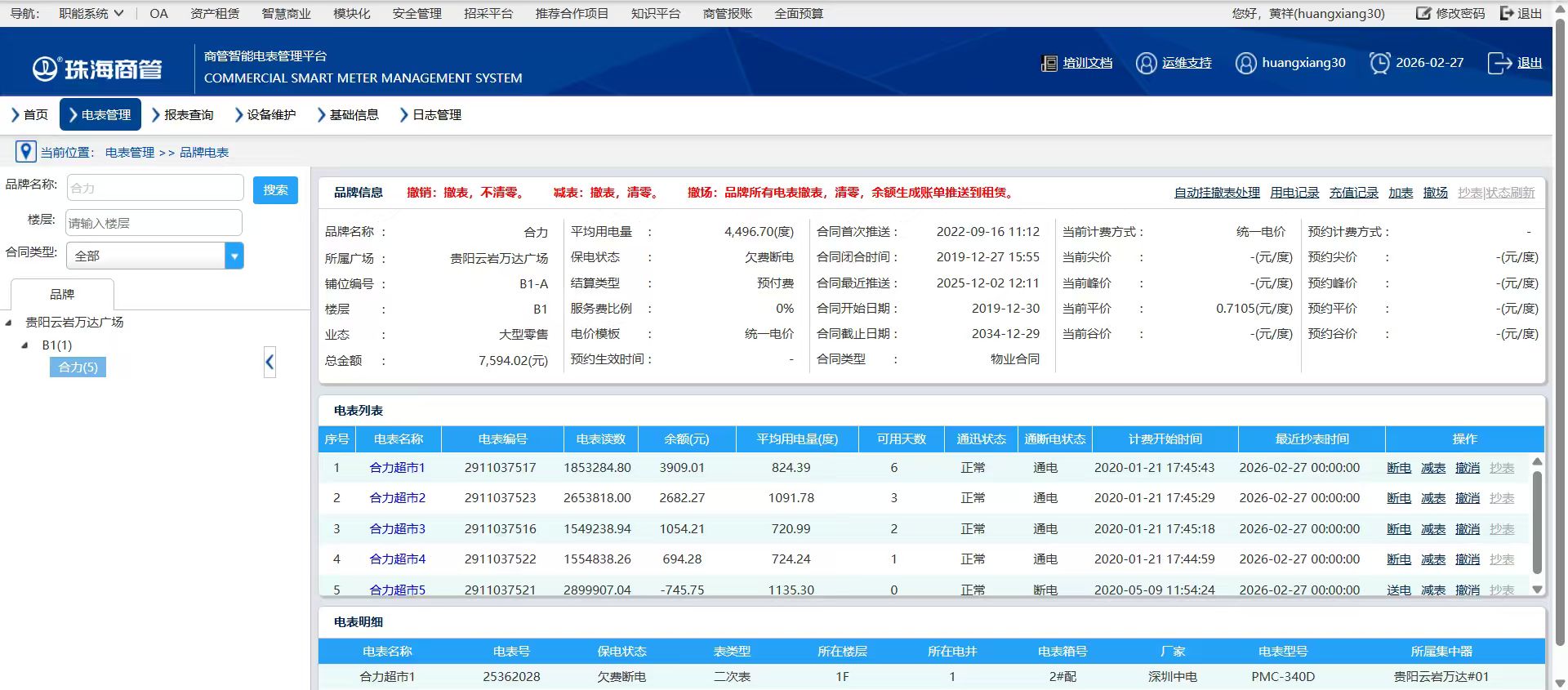This screenshot has height=690, width=1568.
Task: Click the location pin icon in breadcrumb
Action: 25,152
